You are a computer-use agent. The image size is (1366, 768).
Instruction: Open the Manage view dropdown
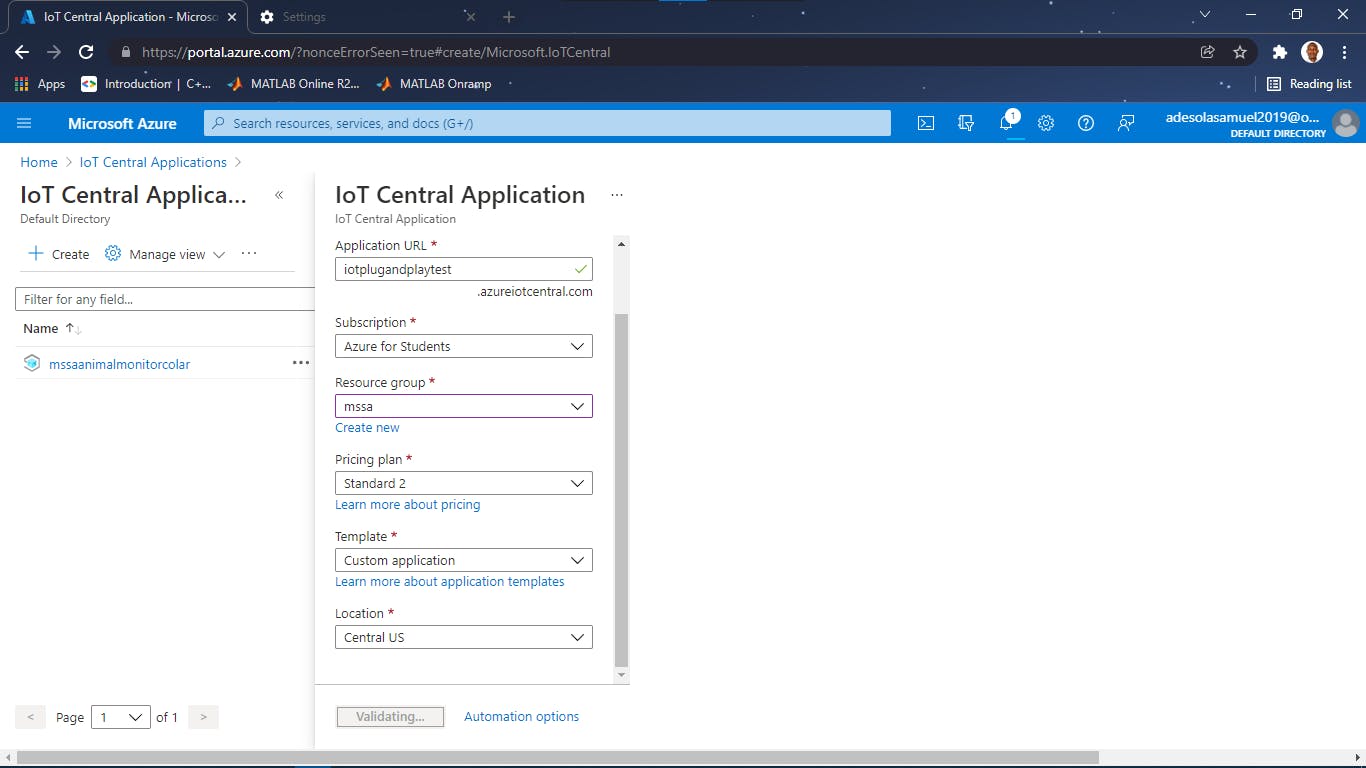coord(165,254)
